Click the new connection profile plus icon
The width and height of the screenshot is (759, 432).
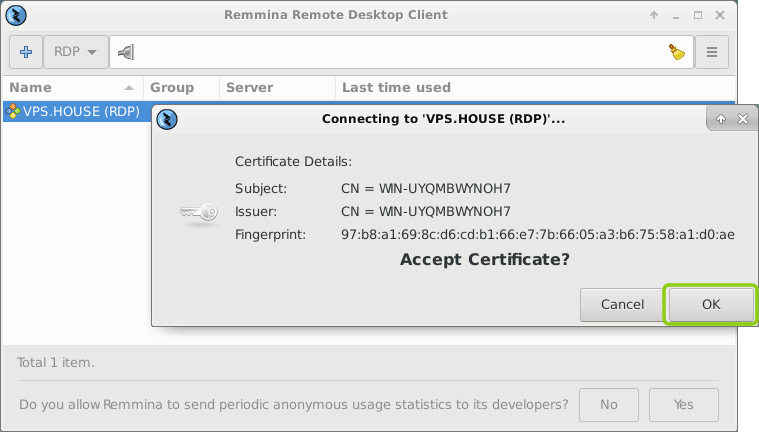point(26,52)
